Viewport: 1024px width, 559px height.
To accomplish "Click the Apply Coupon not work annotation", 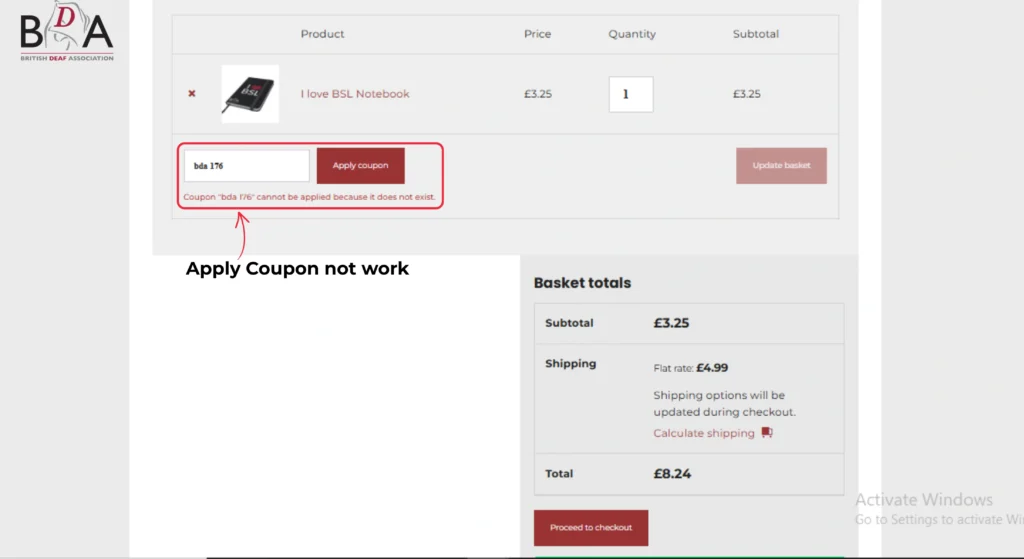I will (x=297, y=269).
